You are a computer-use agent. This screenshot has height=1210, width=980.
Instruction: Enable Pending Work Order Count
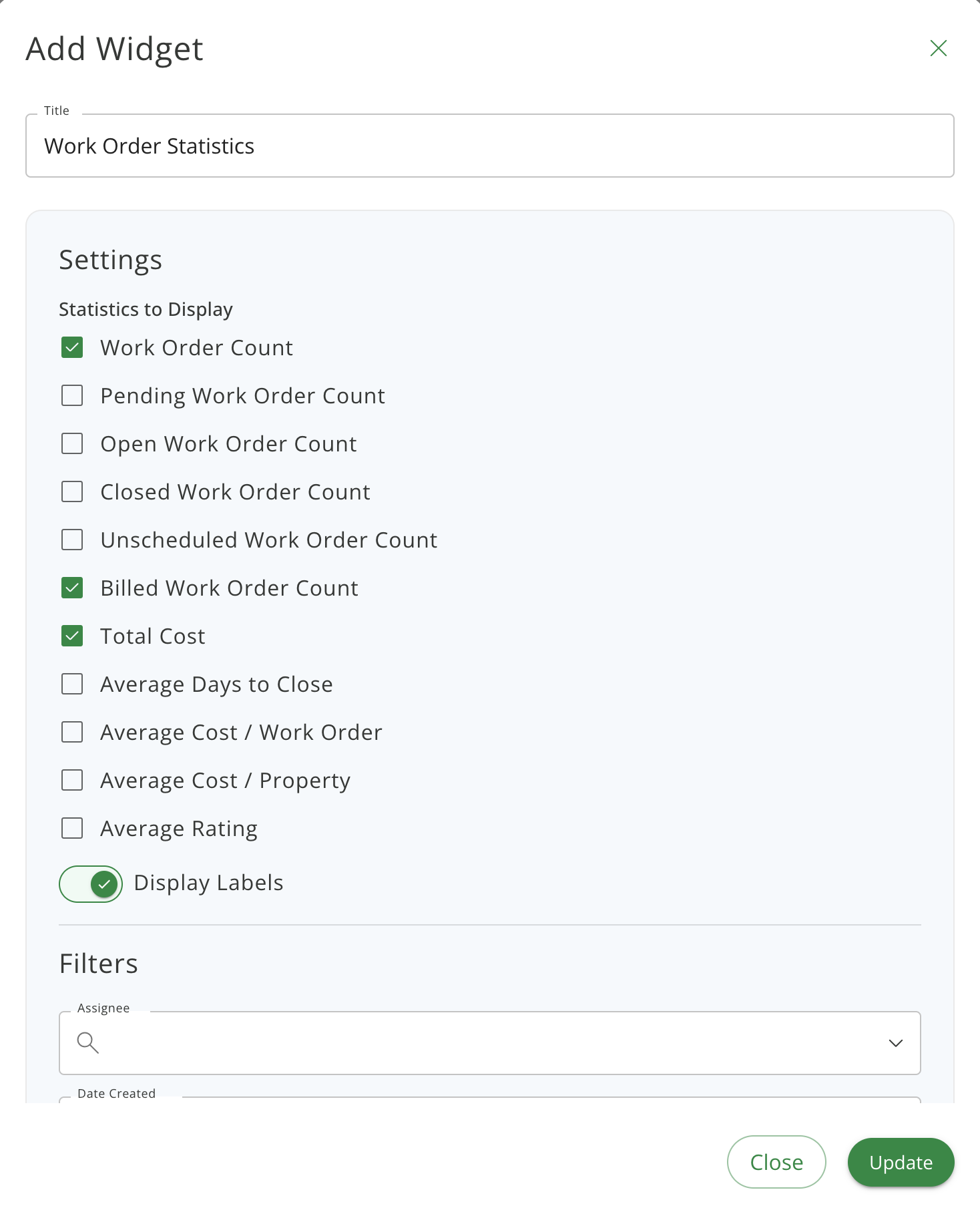click(x=71, y=395)
